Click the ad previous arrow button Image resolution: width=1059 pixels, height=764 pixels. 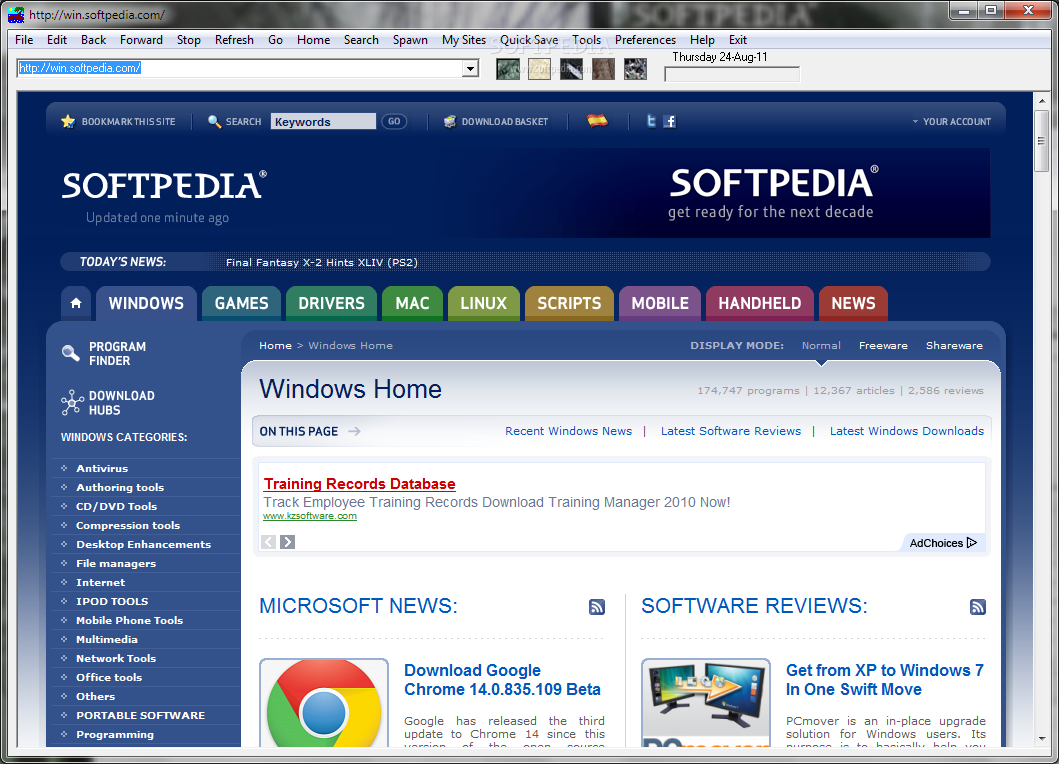(269, 542)
